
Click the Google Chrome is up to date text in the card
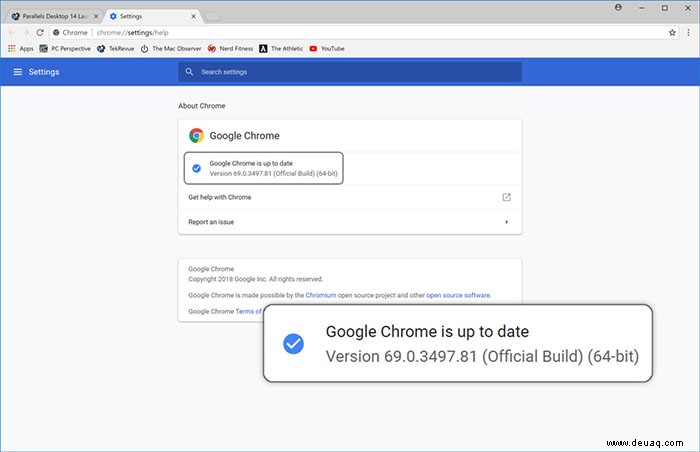pos(251,163)
